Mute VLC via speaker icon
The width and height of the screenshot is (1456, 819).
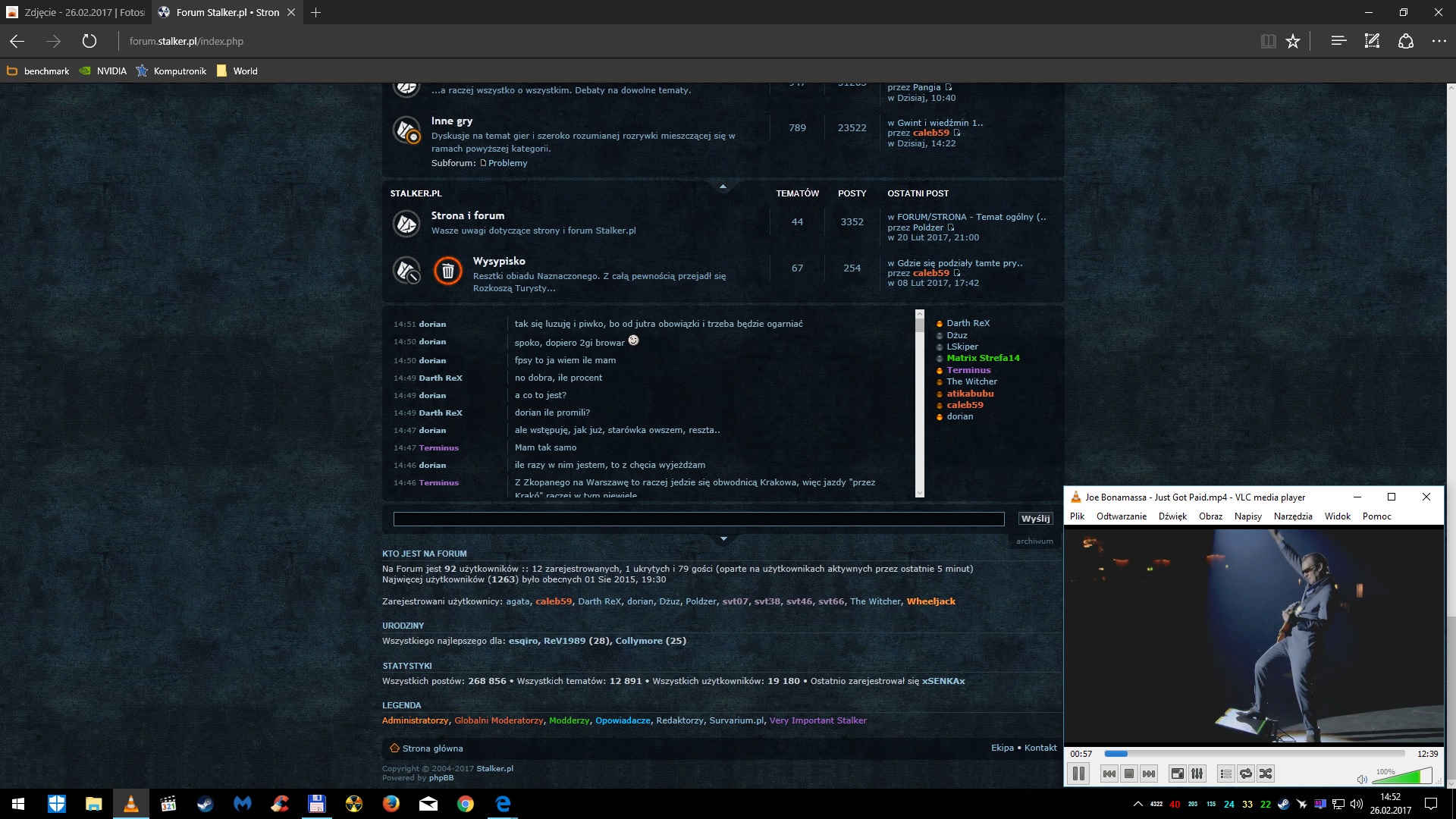[1362, 779]
